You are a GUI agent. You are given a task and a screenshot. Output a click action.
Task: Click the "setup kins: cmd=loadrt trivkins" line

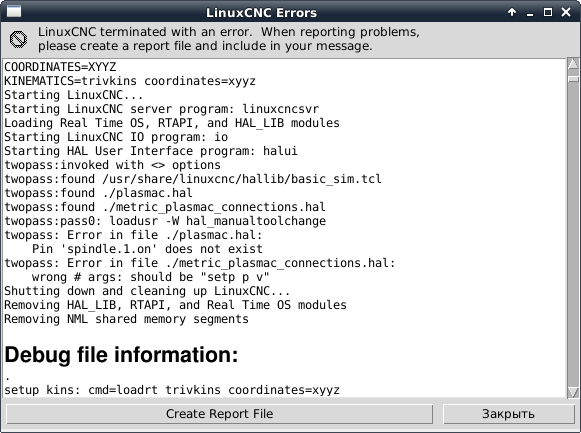coord(172,390)
